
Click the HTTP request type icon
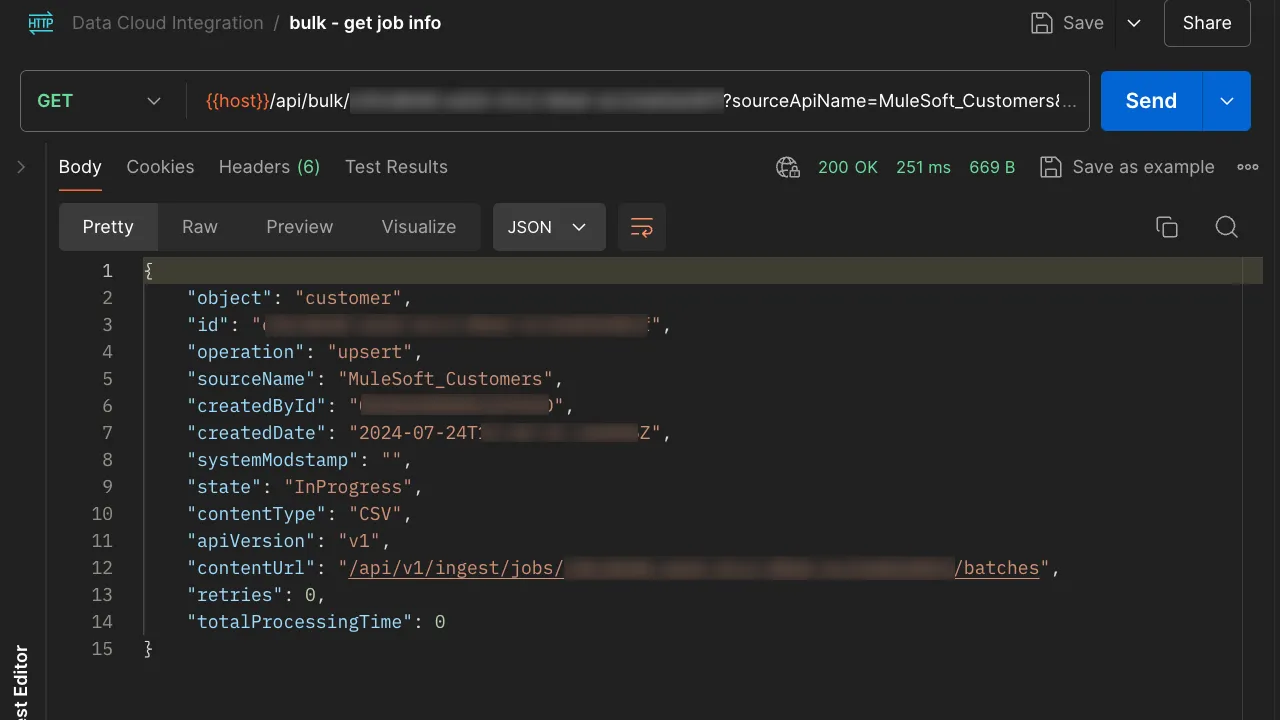click(x=41, y=23)
